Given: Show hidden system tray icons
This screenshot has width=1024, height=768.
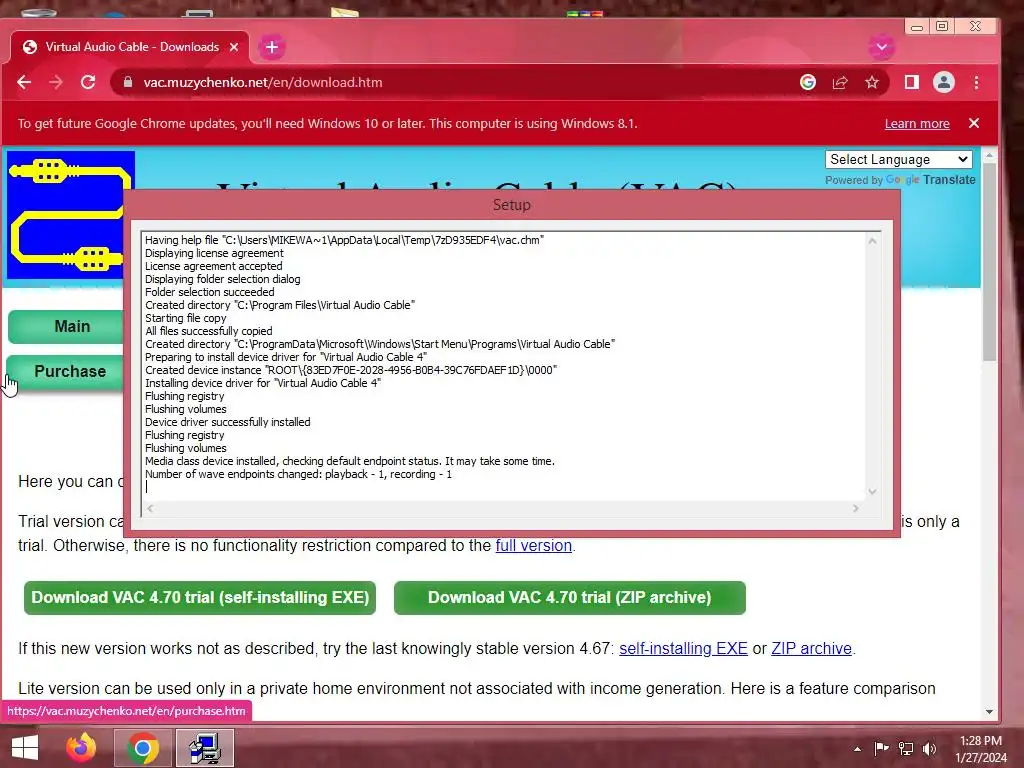Looking at the screenshot, I should point(857,748).
